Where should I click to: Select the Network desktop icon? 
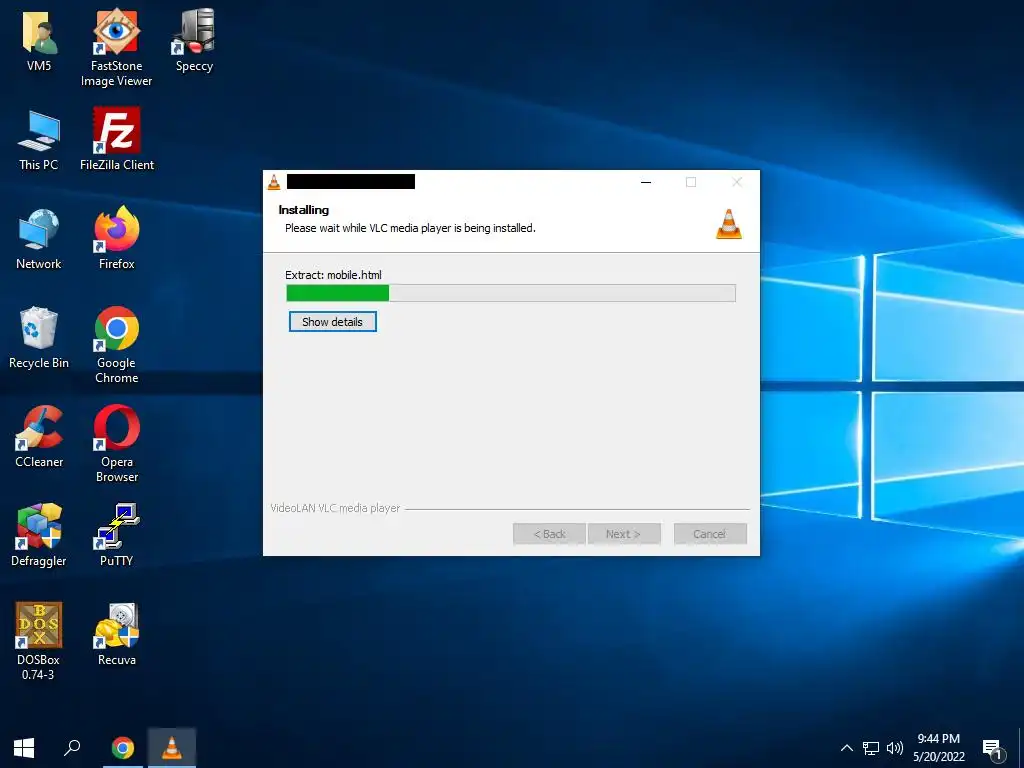(39, 239)
